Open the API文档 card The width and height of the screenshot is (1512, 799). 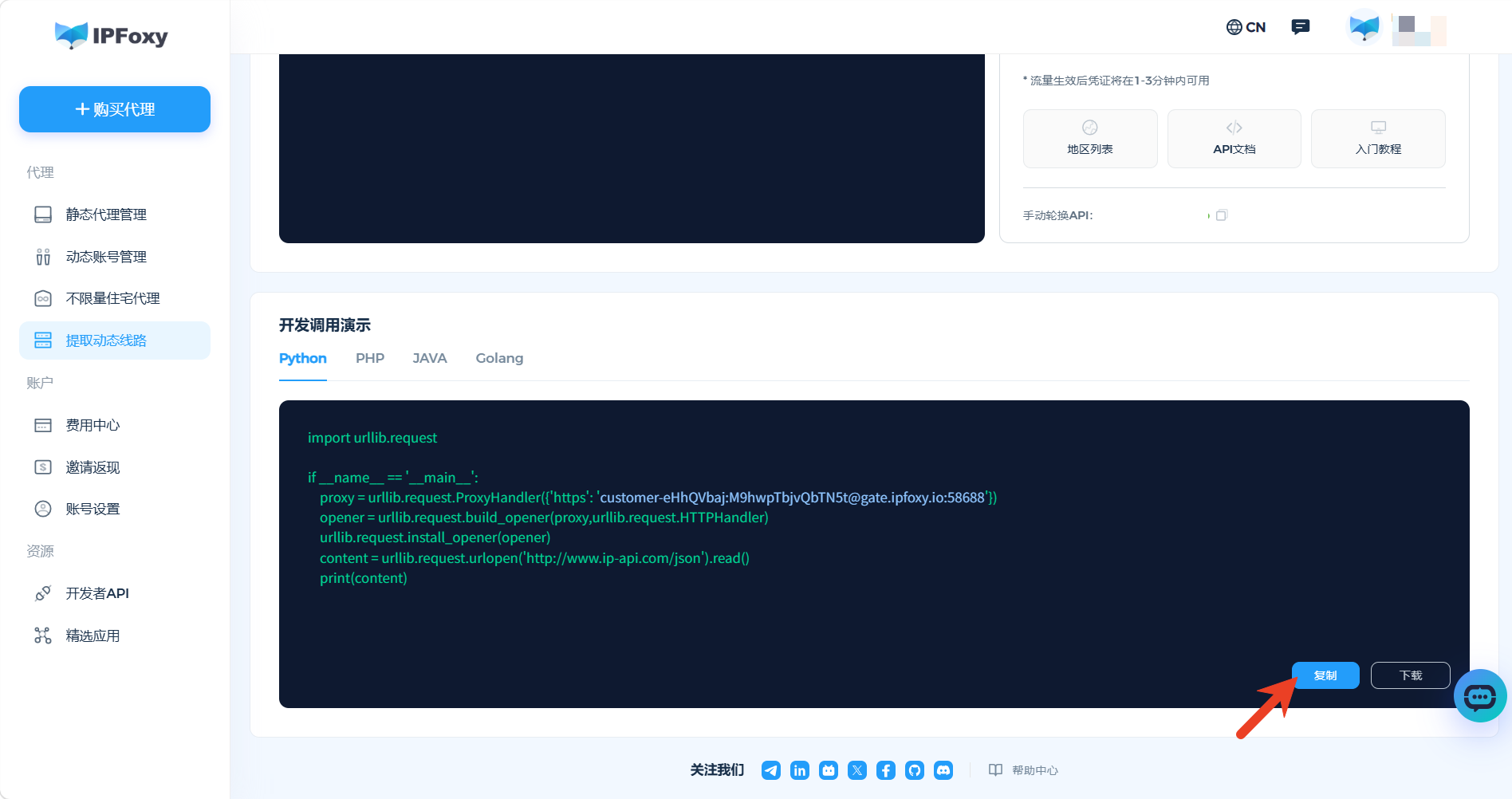click(1234, 139)
